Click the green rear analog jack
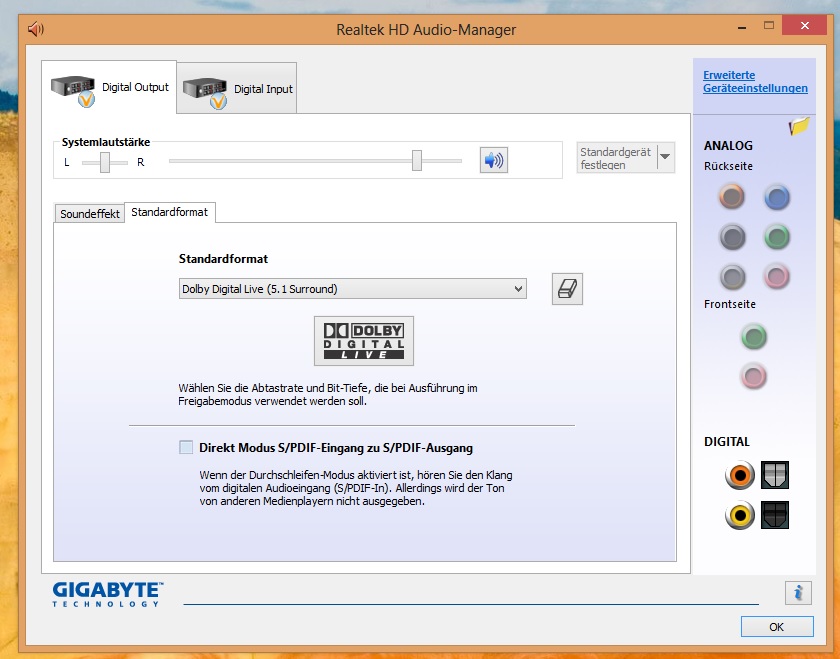840x659 pixels. point(777,237)
